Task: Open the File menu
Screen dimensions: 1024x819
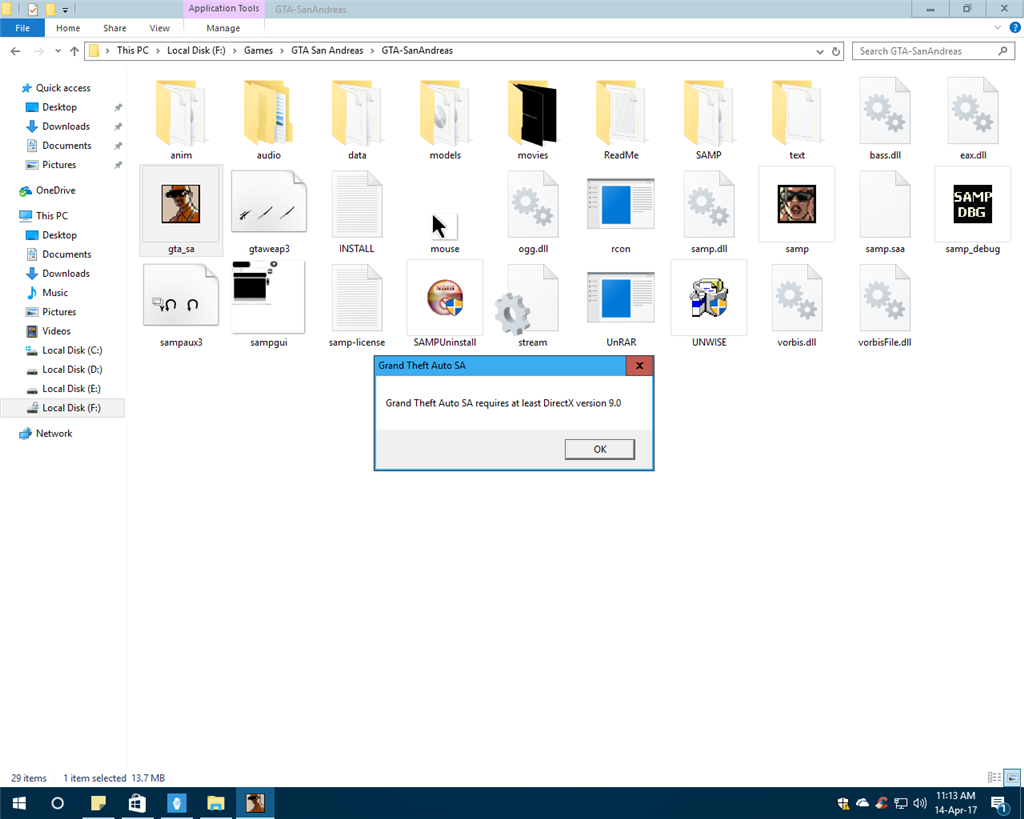Action: tap(22, 28)
